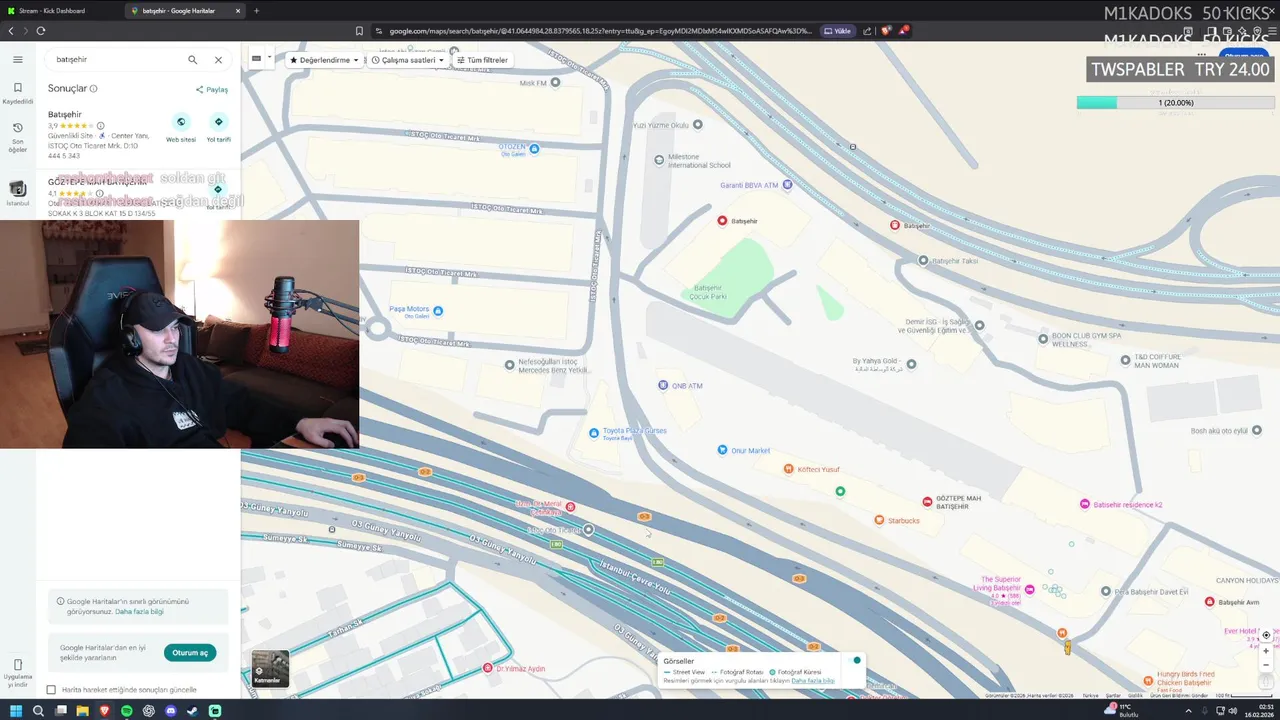Open Discord from the taskbar
1280x720 pixels.
tap(170, 711)
